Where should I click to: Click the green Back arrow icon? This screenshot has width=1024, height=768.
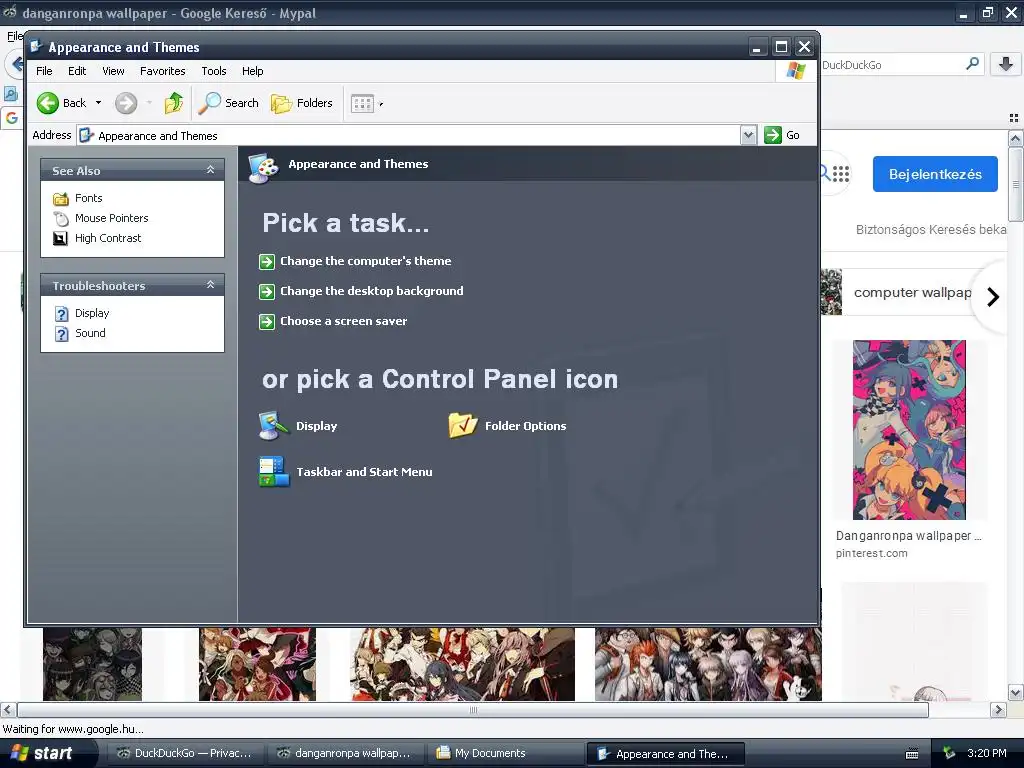(48, 103)
